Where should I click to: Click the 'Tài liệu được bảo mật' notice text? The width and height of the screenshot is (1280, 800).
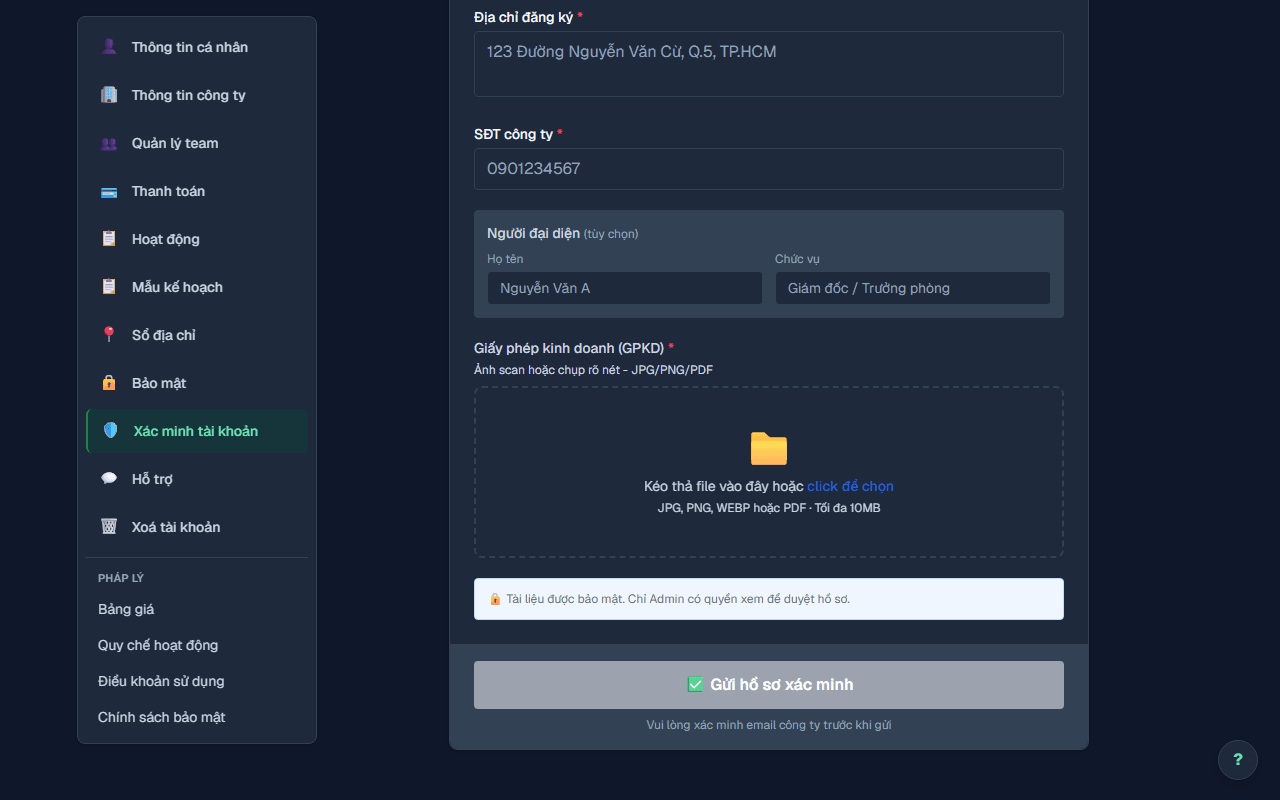click(x=678, y=599)
